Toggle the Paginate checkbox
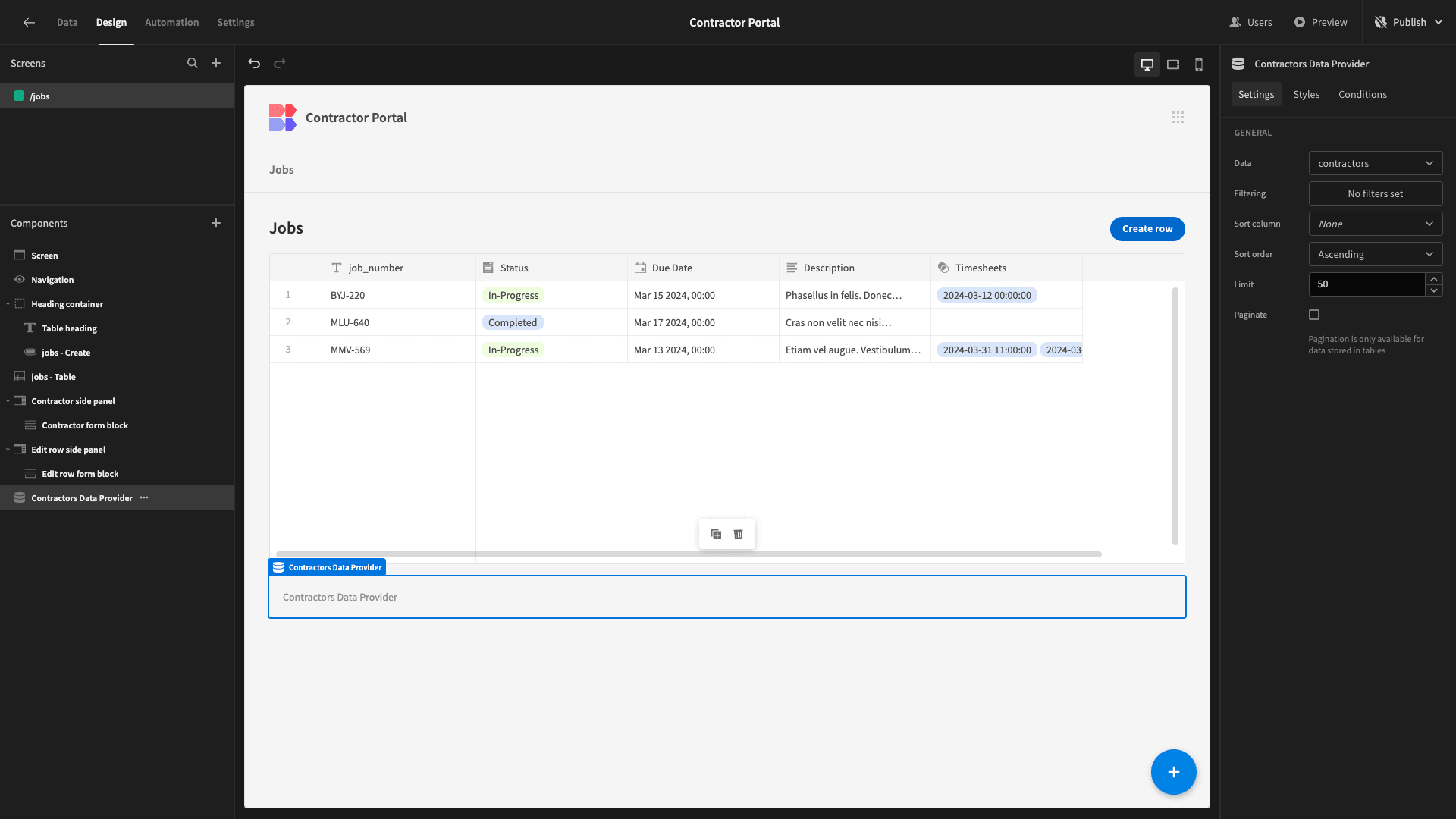 1314,315
